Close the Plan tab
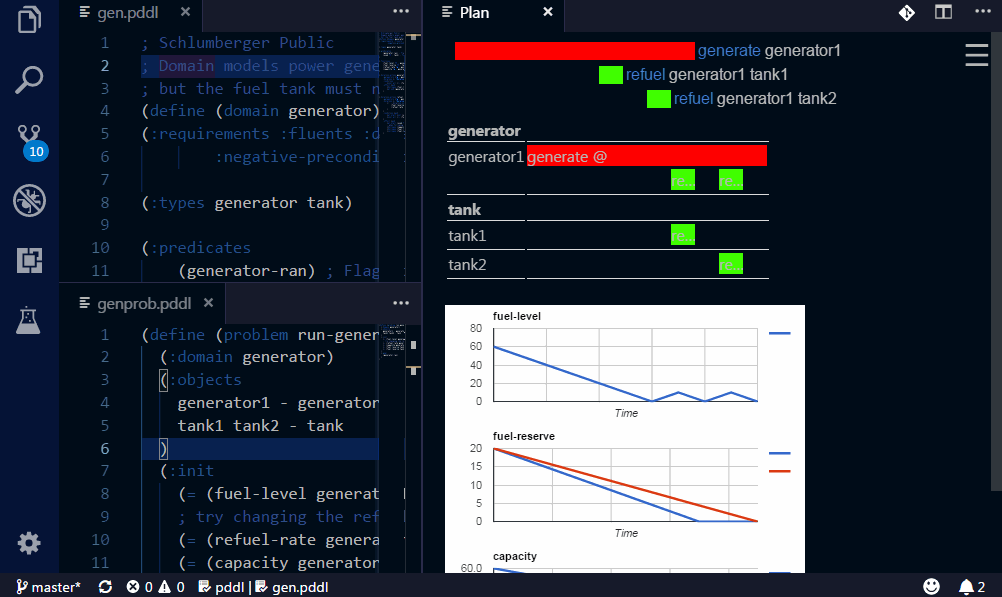 (x=548, y=12)
